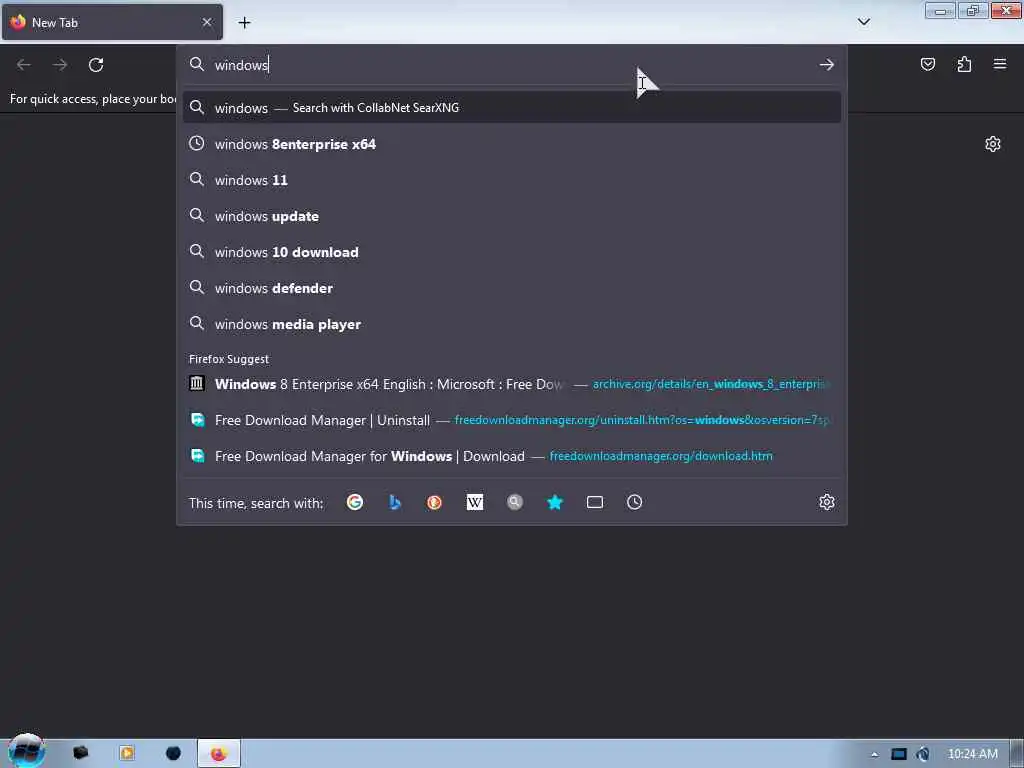Open the volume tray icon
The image size is (1024, 768).
tap(923, 754)
